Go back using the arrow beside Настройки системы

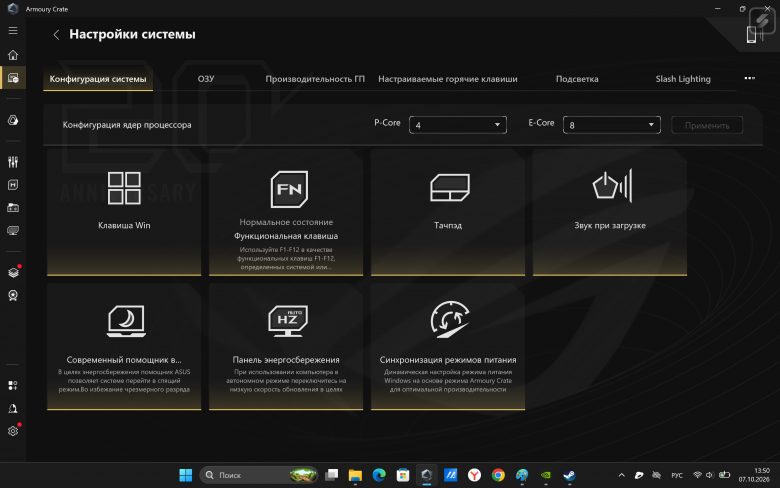pos(56,34)
